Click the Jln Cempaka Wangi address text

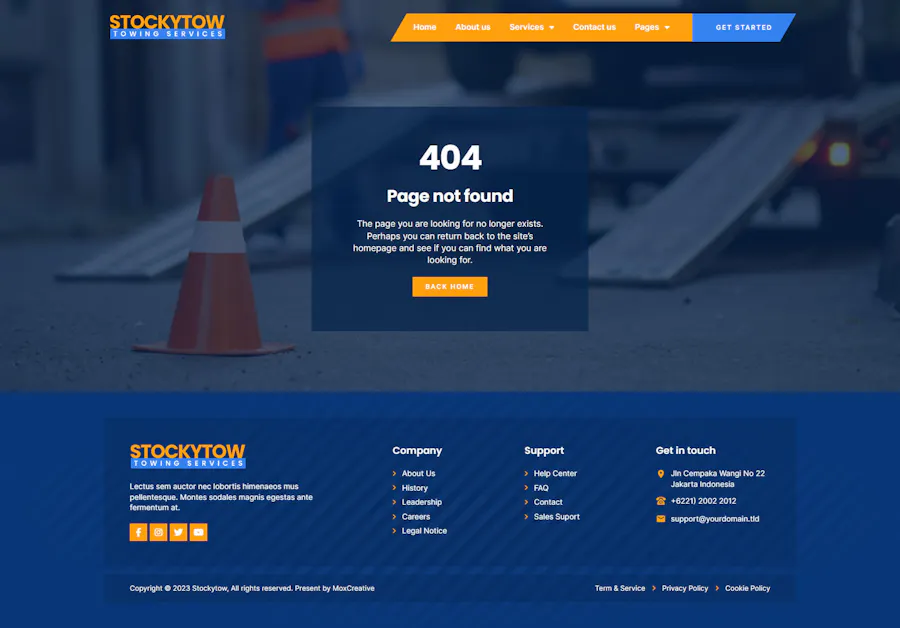tap(717, 479)
